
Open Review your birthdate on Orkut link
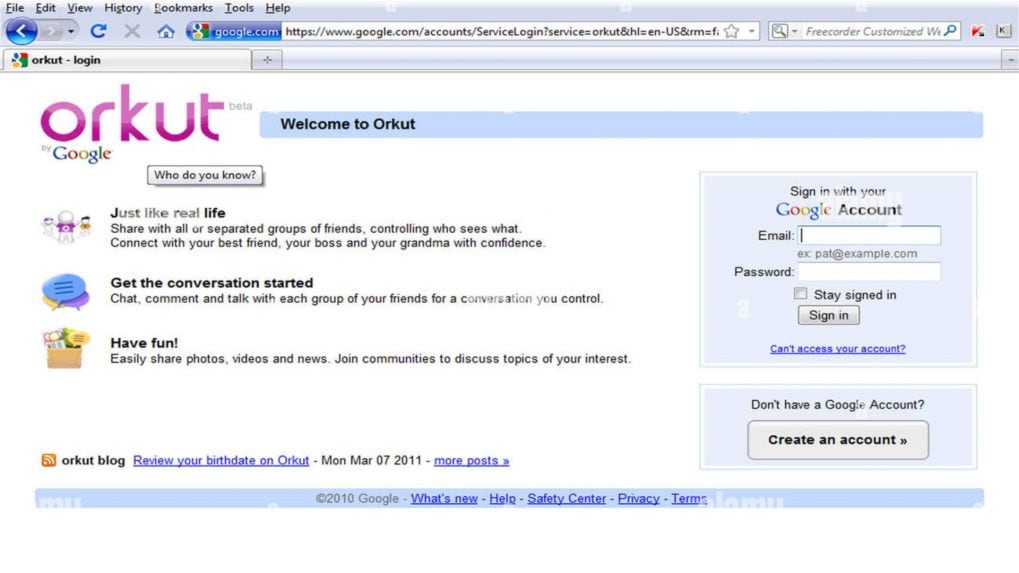tap(221, 461)
